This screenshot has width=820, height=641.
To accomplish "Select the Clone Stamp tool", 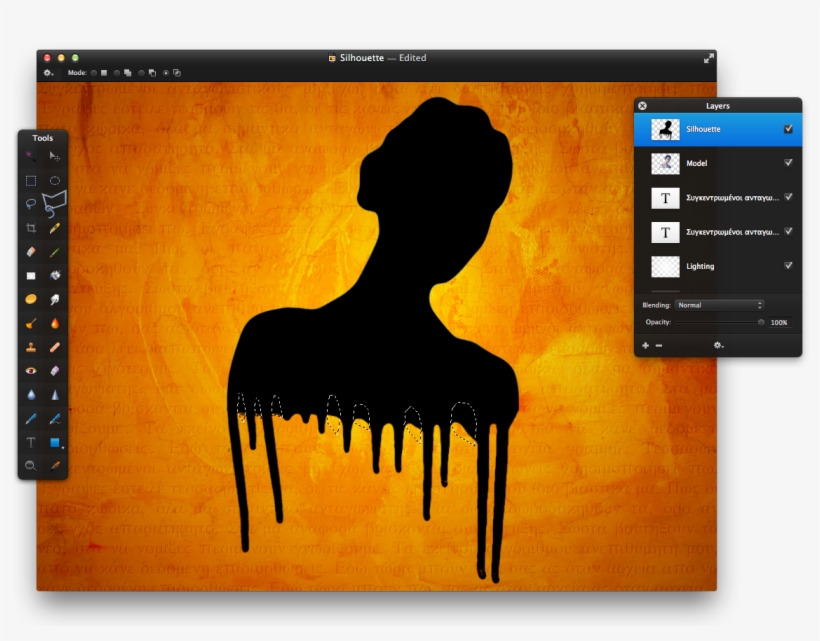I will click(x=29, y=345).
